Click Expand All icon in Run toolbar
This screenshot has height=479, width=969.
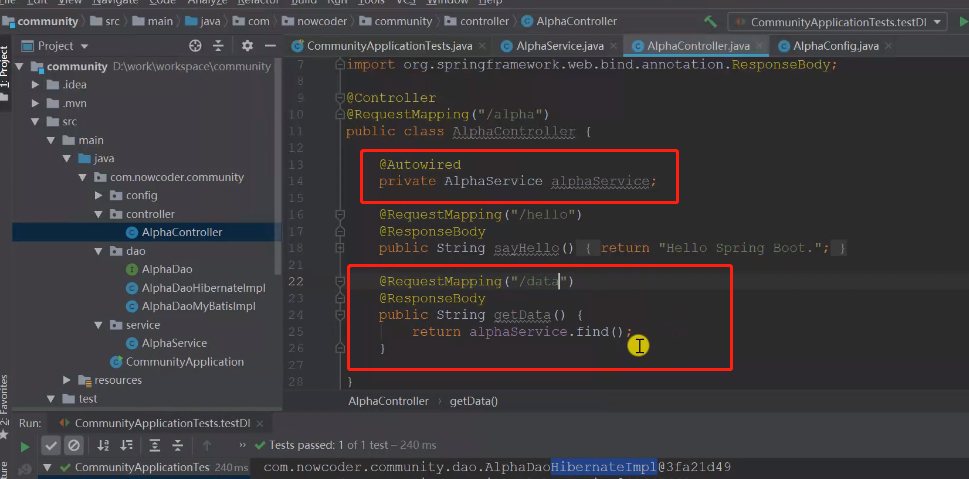[x=154, y=445]
